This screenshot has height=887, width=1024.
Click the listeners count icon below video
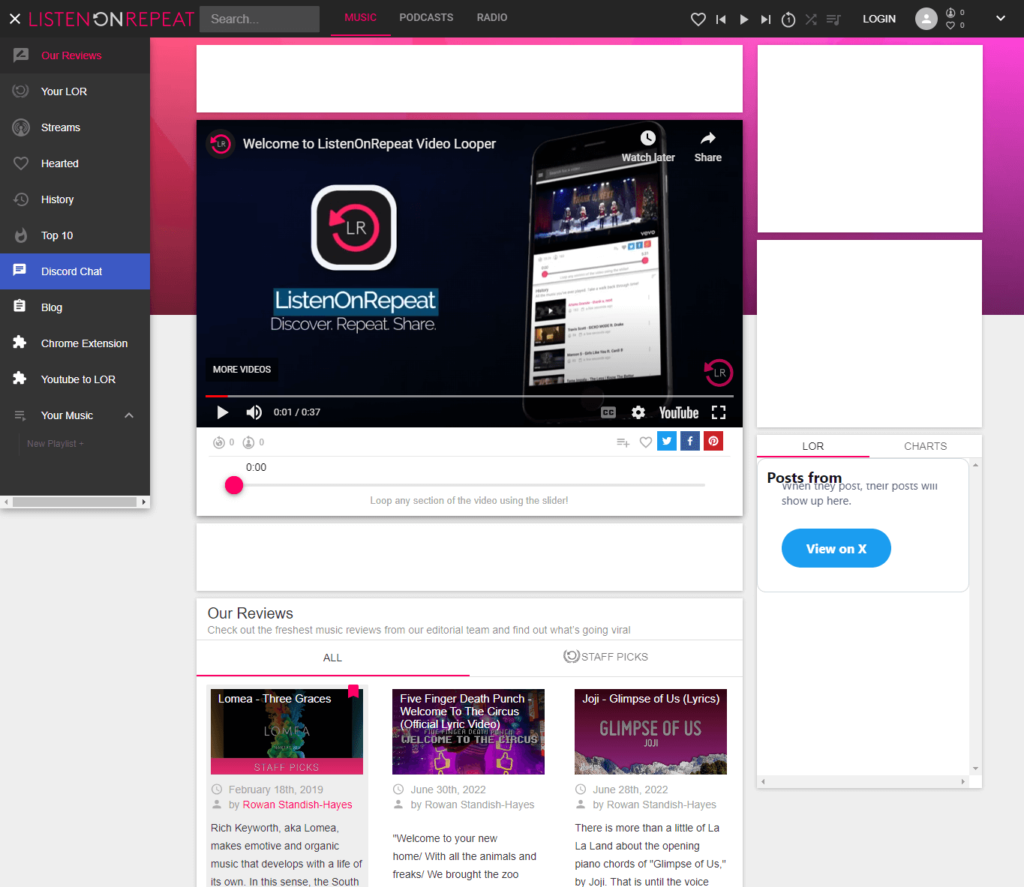pos(248,442)
